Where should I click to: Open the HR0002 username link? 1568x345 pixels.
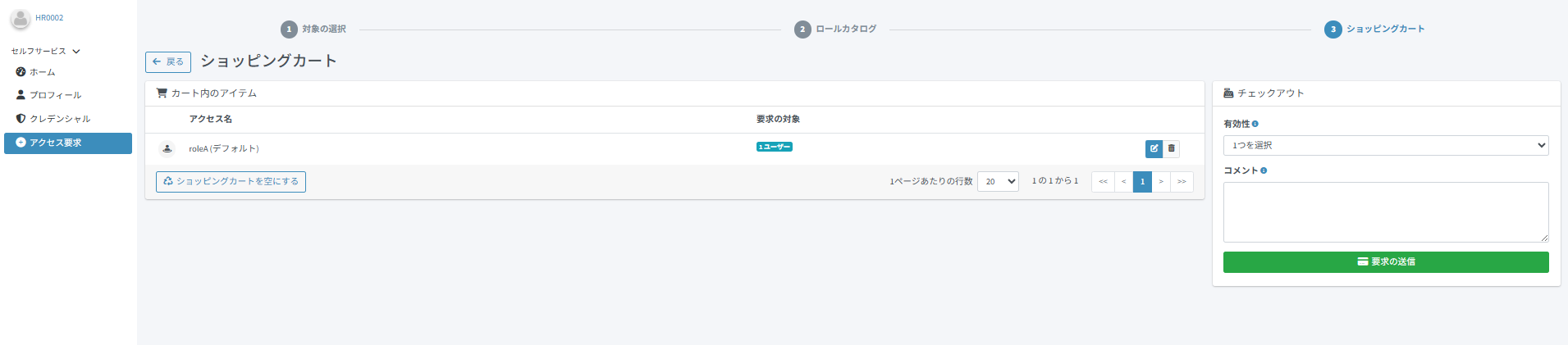click(49, 18)
